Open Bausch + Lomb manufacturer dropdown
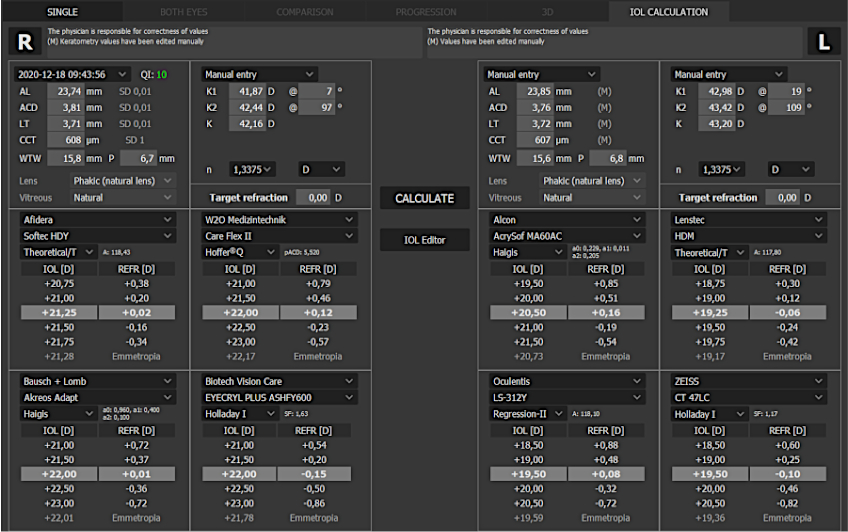 point(97,381)
